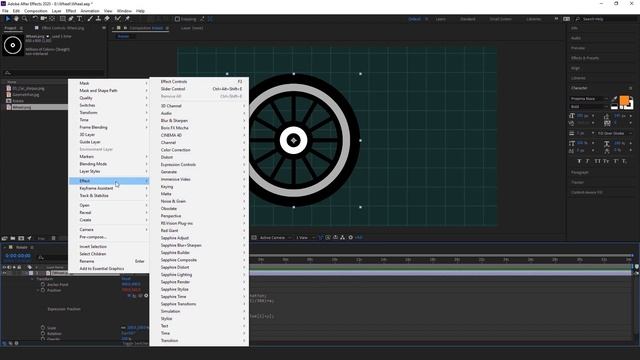Click the Faux Bold style icon

coord(579,161)
